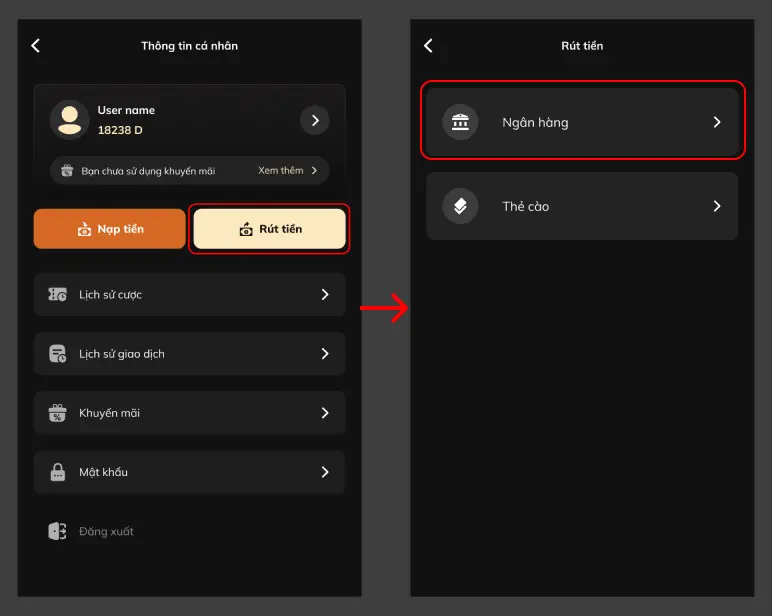Click the Đăng xuất logout door icon
The image size is (772, 616).
click(x=58, y=531)
